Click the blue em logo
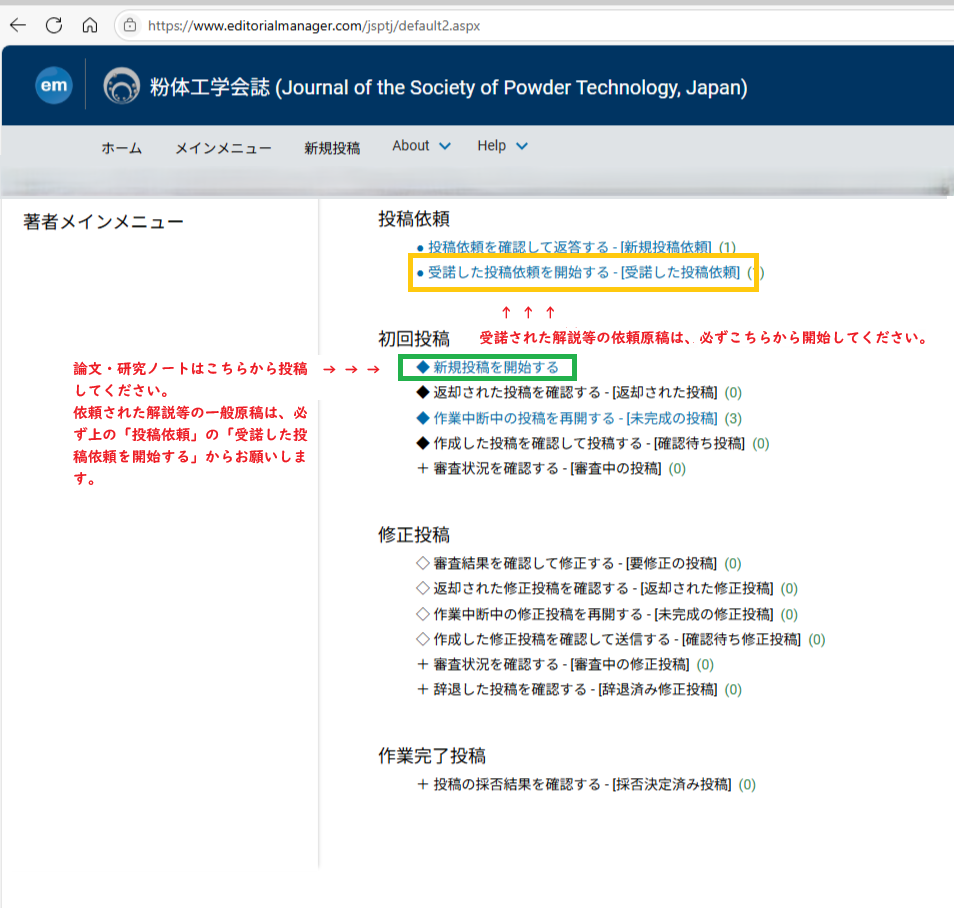 click(x=54, y=87)
